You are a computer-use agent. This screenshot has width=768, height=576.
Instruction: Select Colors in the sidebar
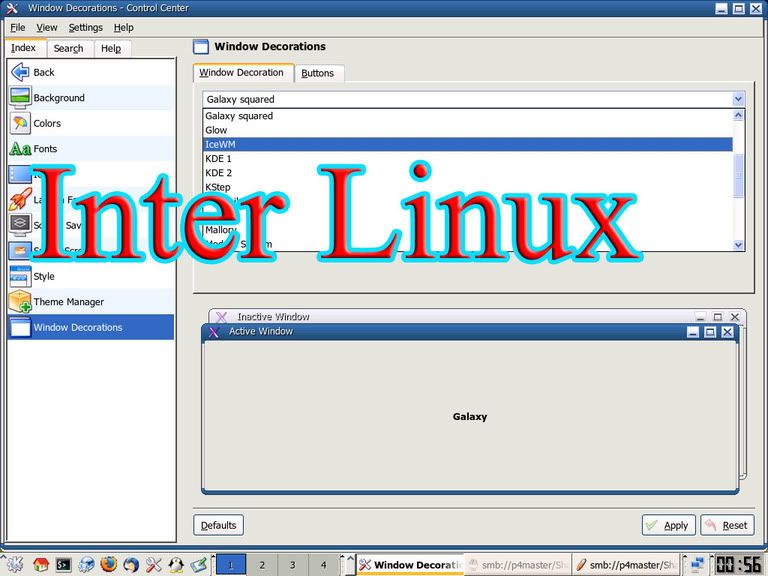(91, 123)
